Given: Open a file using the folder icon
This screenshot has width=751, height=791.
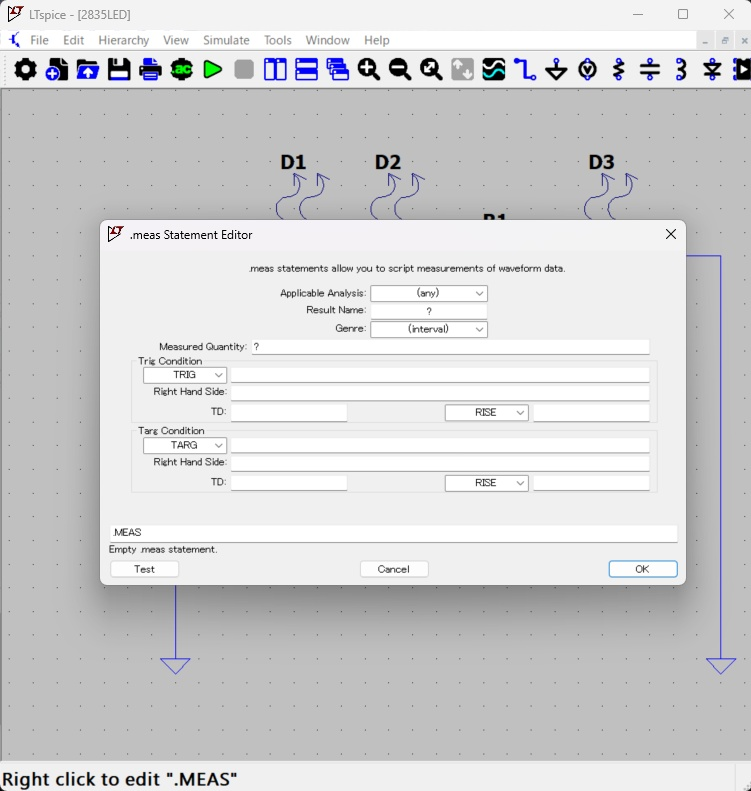Looking at the screenshot, I should (x=88, y=69).
